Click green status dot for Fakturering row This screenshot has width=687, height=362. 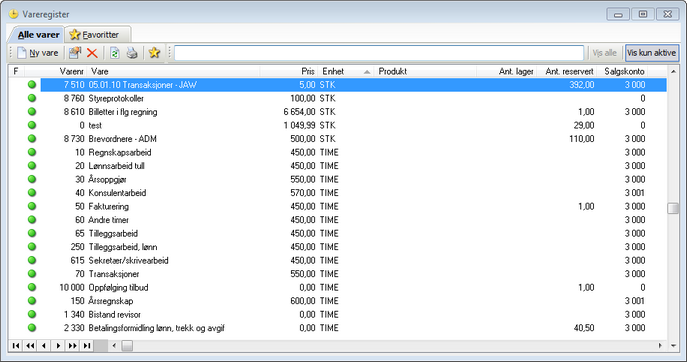(x=32, y=206)
